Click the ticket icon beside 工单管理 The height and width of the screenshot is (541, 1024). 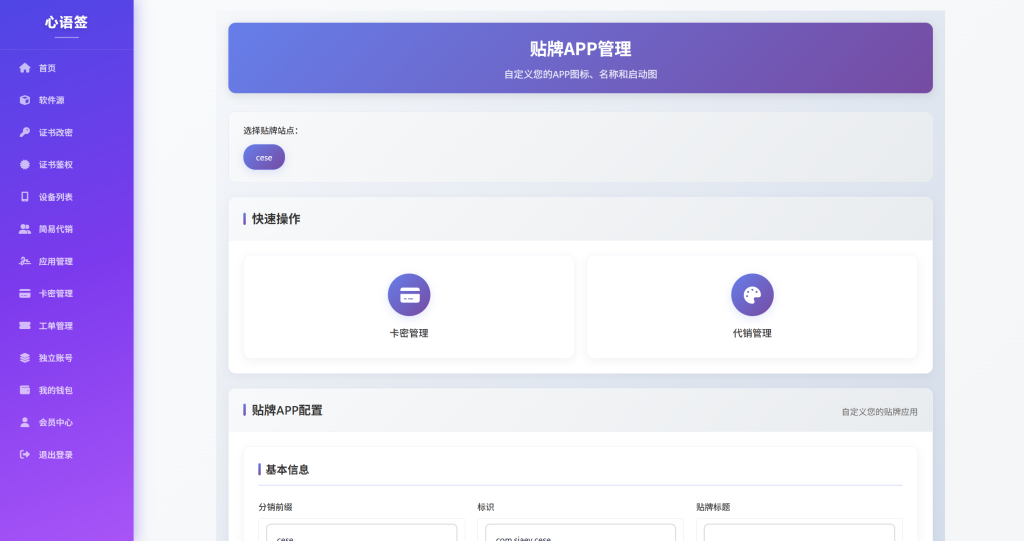(x=25, y=325)
